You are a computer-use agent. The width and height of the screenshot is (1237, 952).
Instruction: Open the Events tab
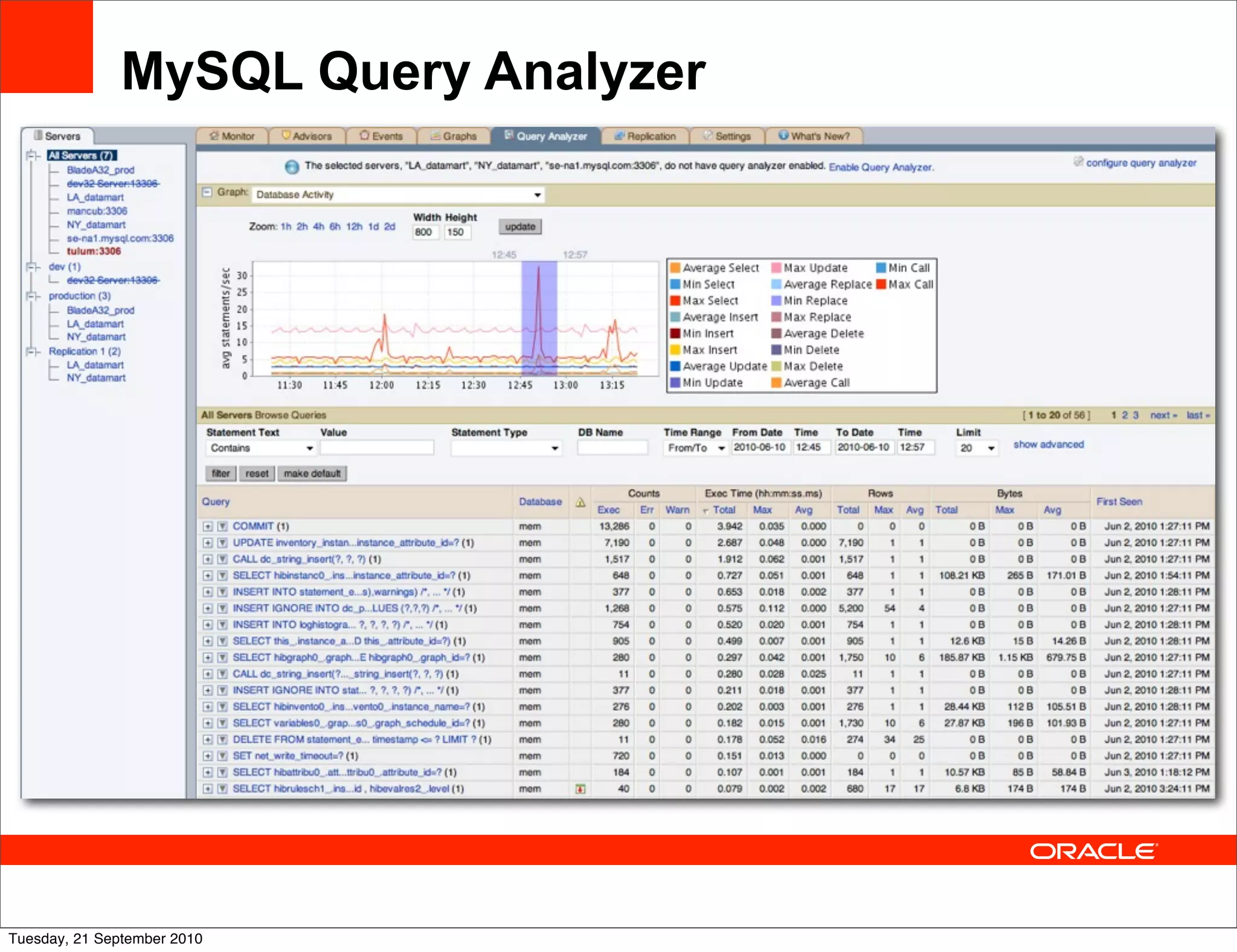(381, 136)
